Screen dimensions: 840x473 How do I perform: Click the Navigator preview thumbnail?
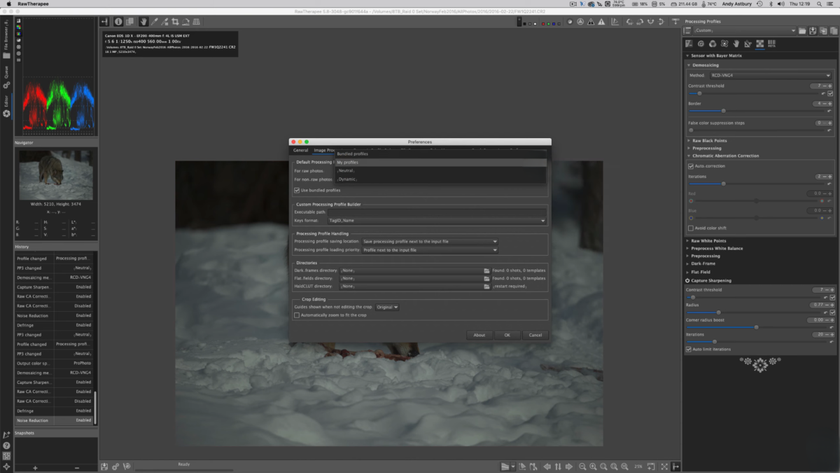[56, 175]
